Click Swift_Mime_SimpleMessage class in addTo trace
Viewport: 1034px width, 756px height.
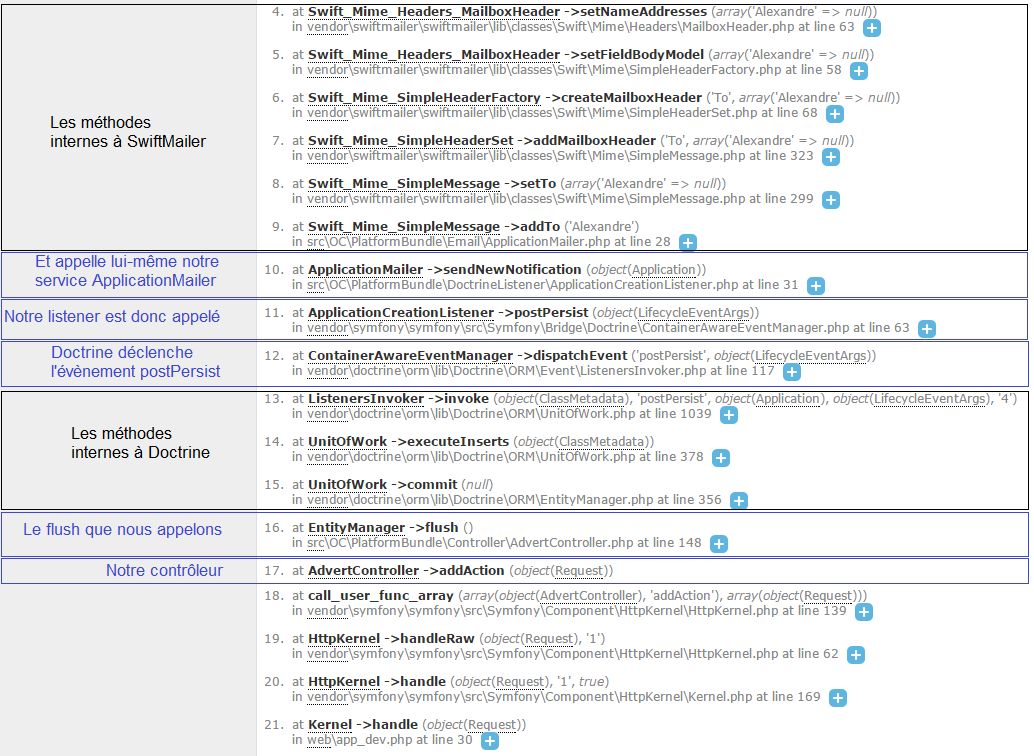click(x=404, y=226)
